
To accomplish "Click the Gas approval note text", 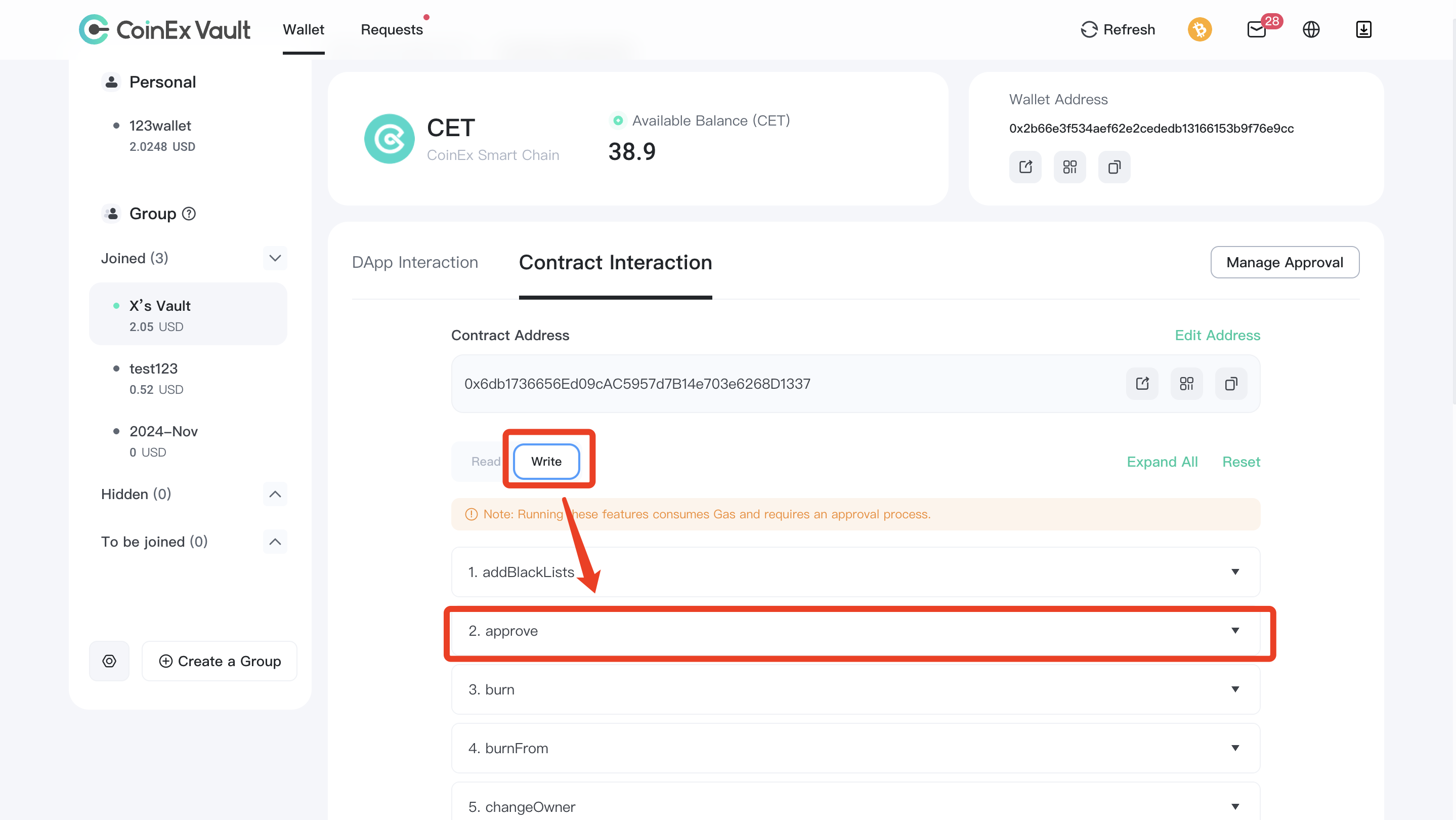I will coord(707,514).
